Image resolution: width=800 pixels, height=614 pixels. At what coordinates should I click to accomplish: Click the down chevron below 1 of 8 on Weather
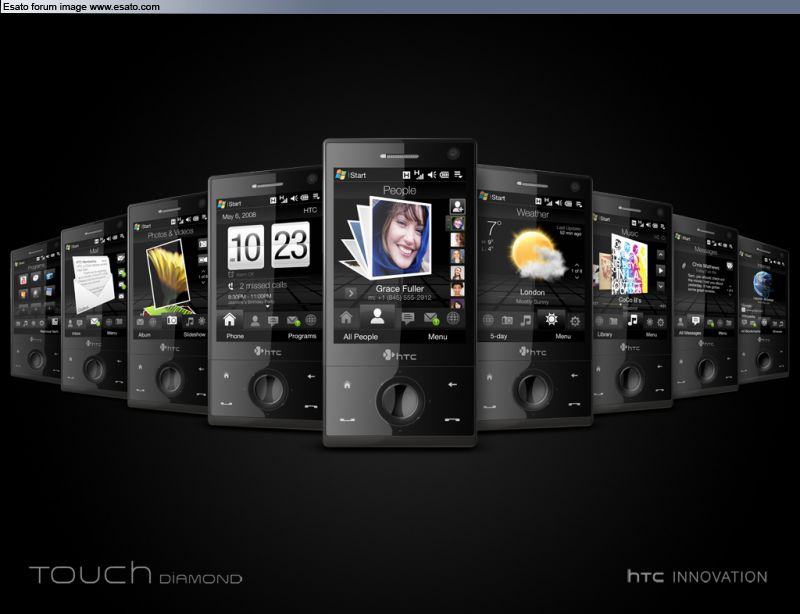pyautogui.click(x=577, y=277)
